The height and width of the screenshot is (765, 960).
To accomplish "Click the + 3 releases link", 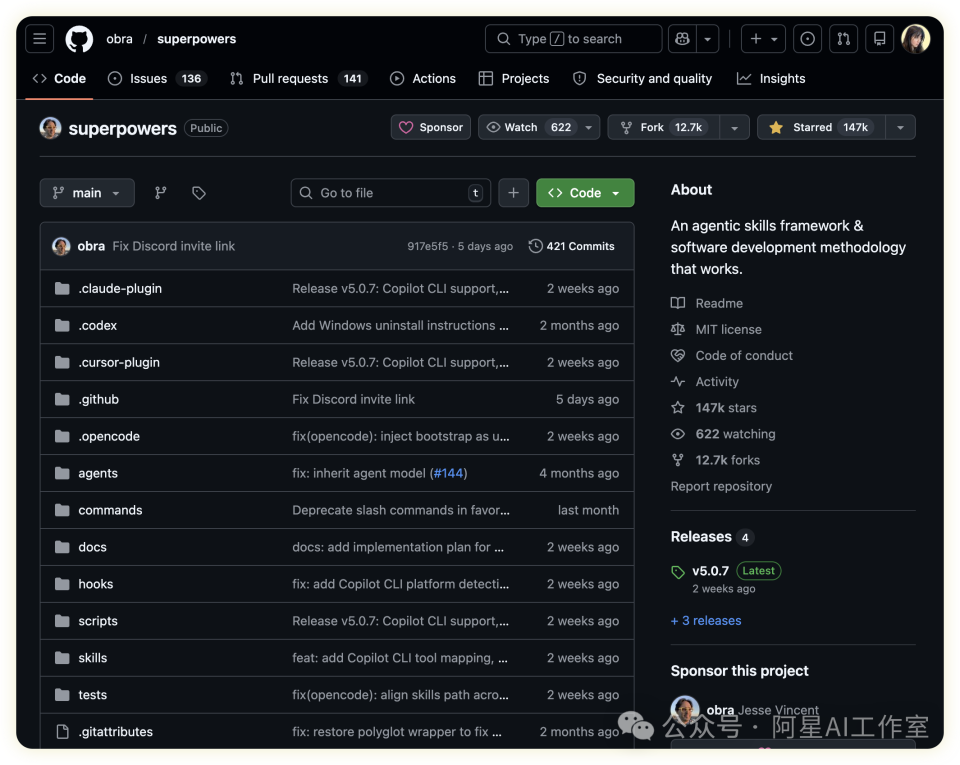I will click(706, 621).
